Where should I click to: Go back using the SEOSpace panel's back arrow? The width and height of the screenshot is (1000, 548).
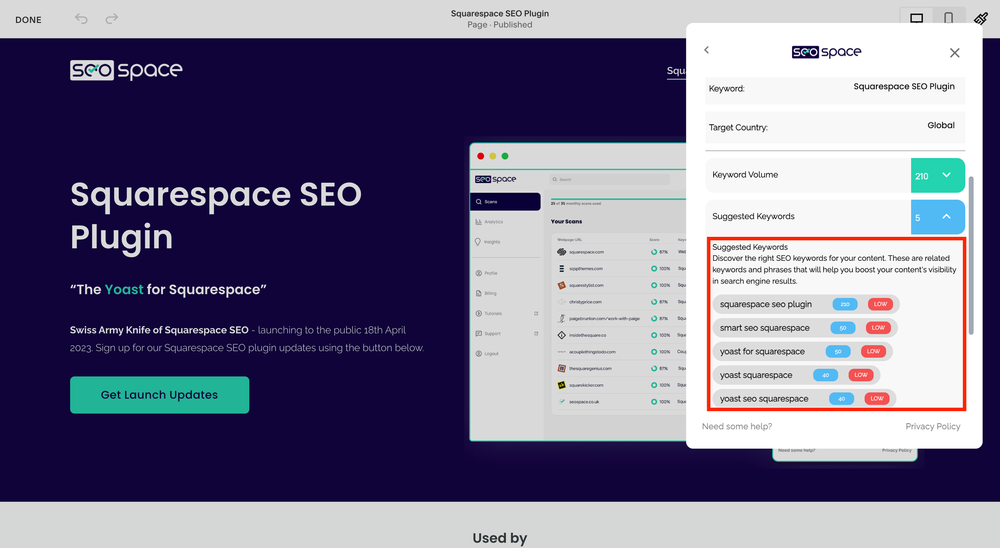pos(706,50)
